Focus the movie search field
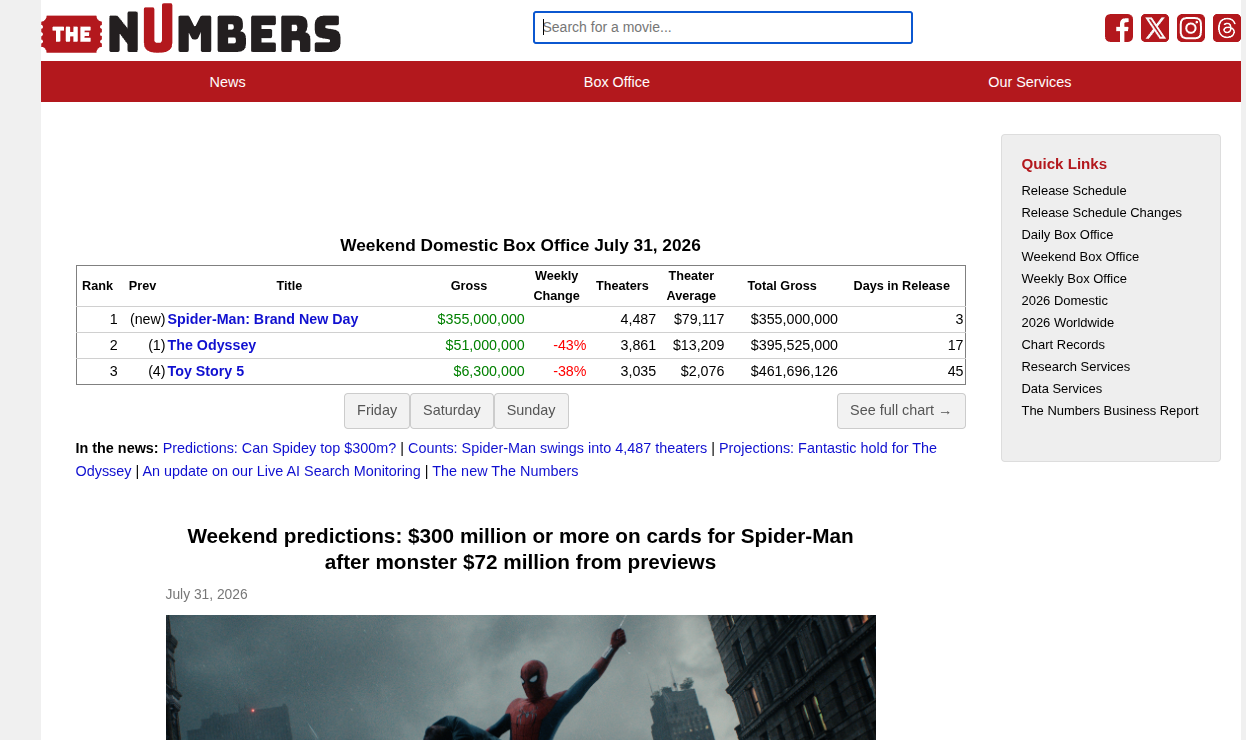 point(723,27)
